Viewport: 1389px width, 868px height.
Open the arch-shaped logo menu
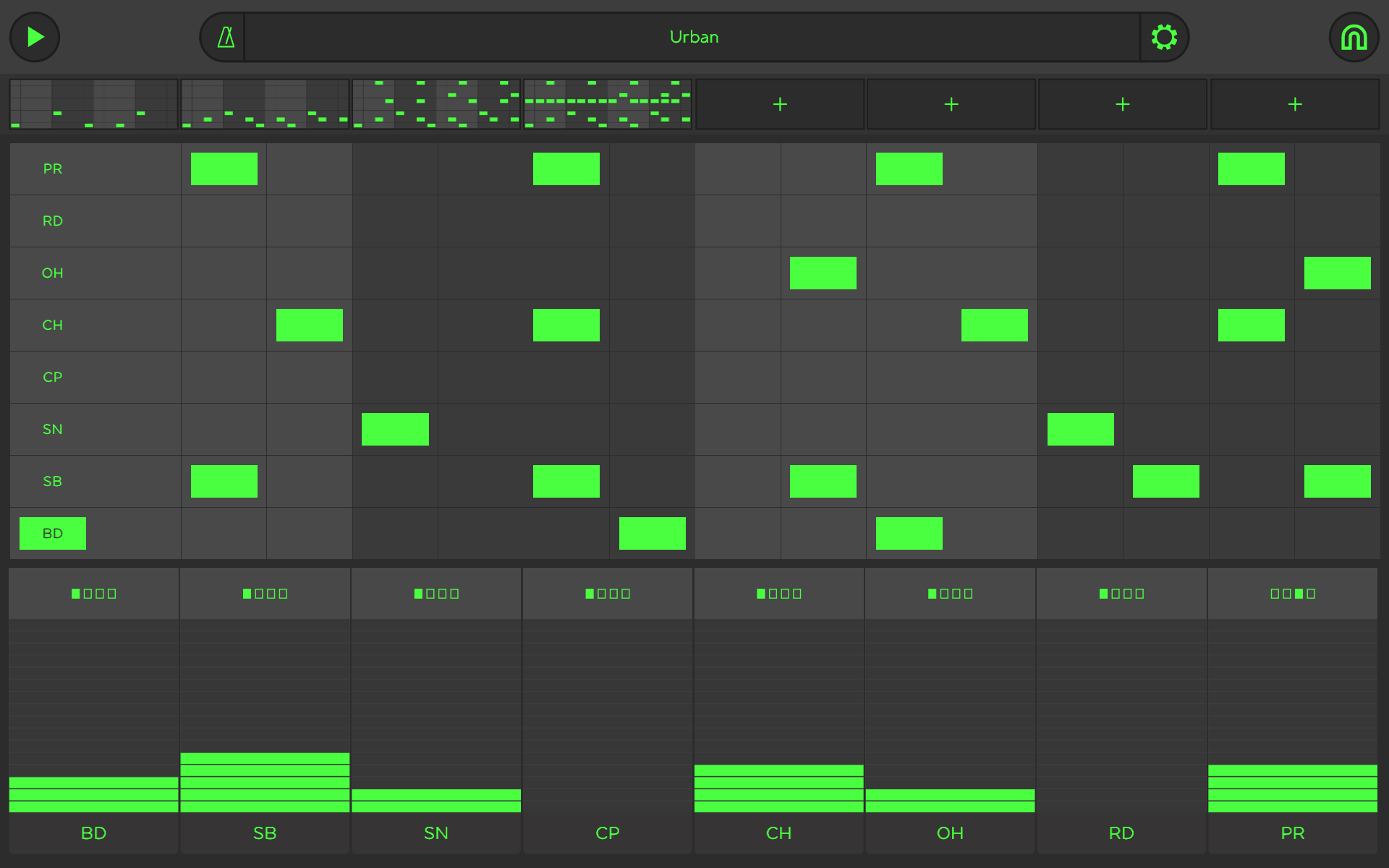(1354, 37)
